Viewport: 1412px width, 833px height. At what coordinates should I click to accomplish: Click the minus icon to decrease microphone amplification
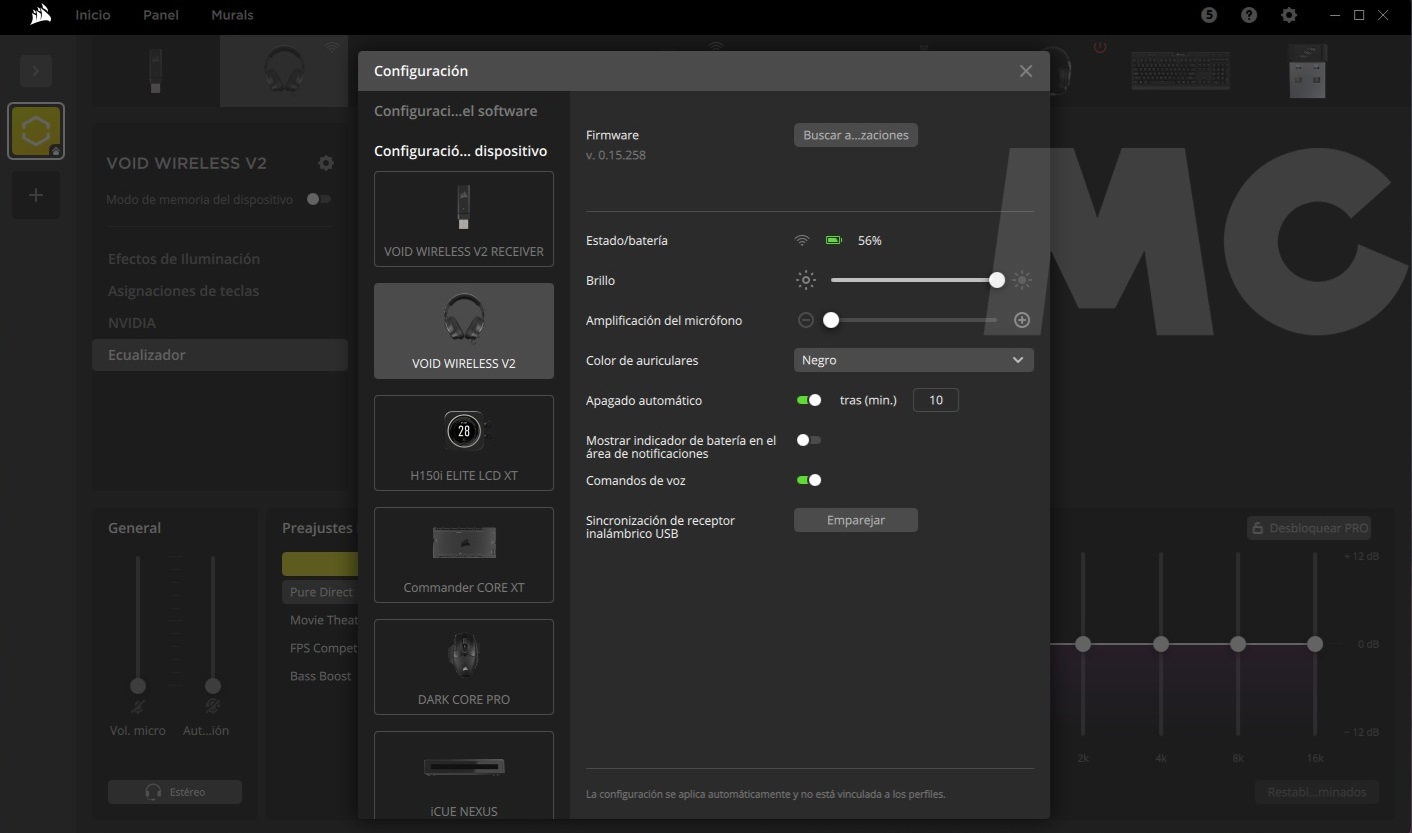(806, 320)
